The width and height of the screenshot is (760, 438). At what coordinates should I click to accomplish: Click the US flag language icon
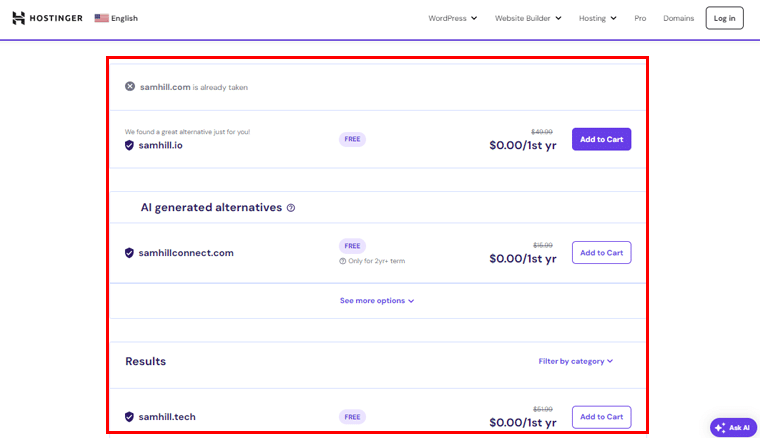pyautogui.click(x=101, y=18)
